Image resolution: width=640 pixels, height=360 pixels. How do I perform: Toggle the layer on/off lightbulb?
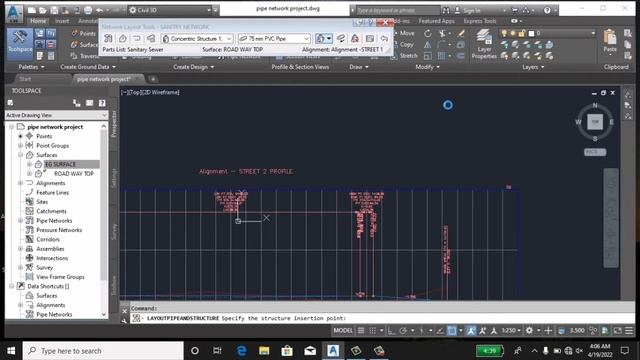click(x=504, y=33)
